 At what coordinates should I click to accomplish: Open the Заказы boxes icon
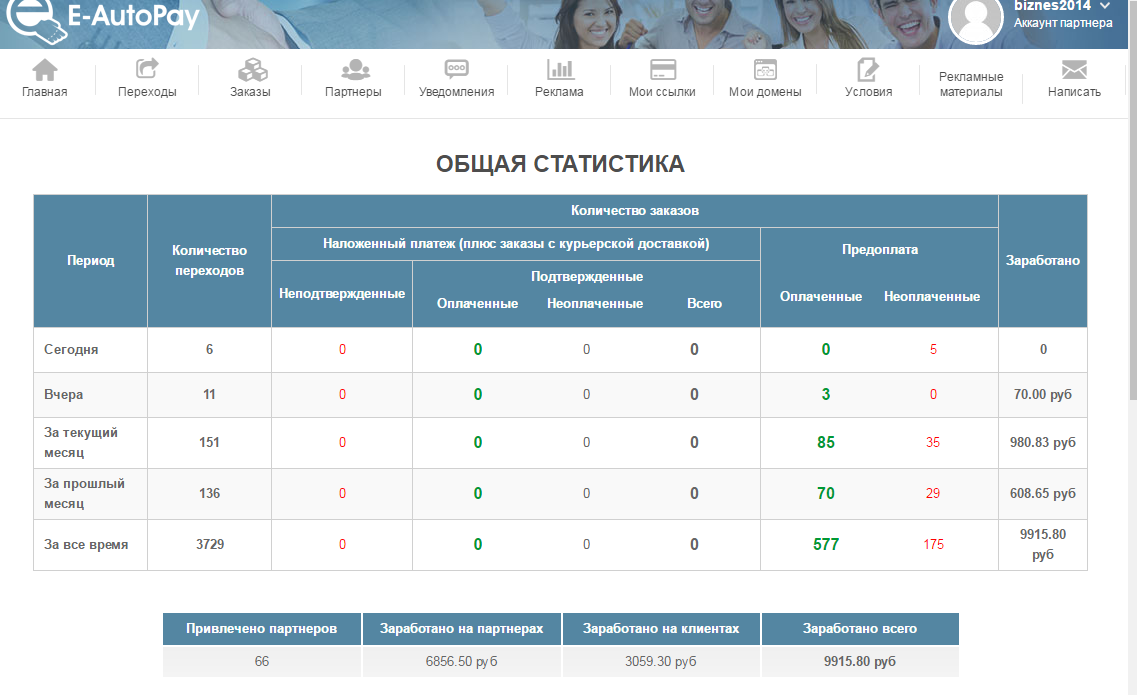250,69
